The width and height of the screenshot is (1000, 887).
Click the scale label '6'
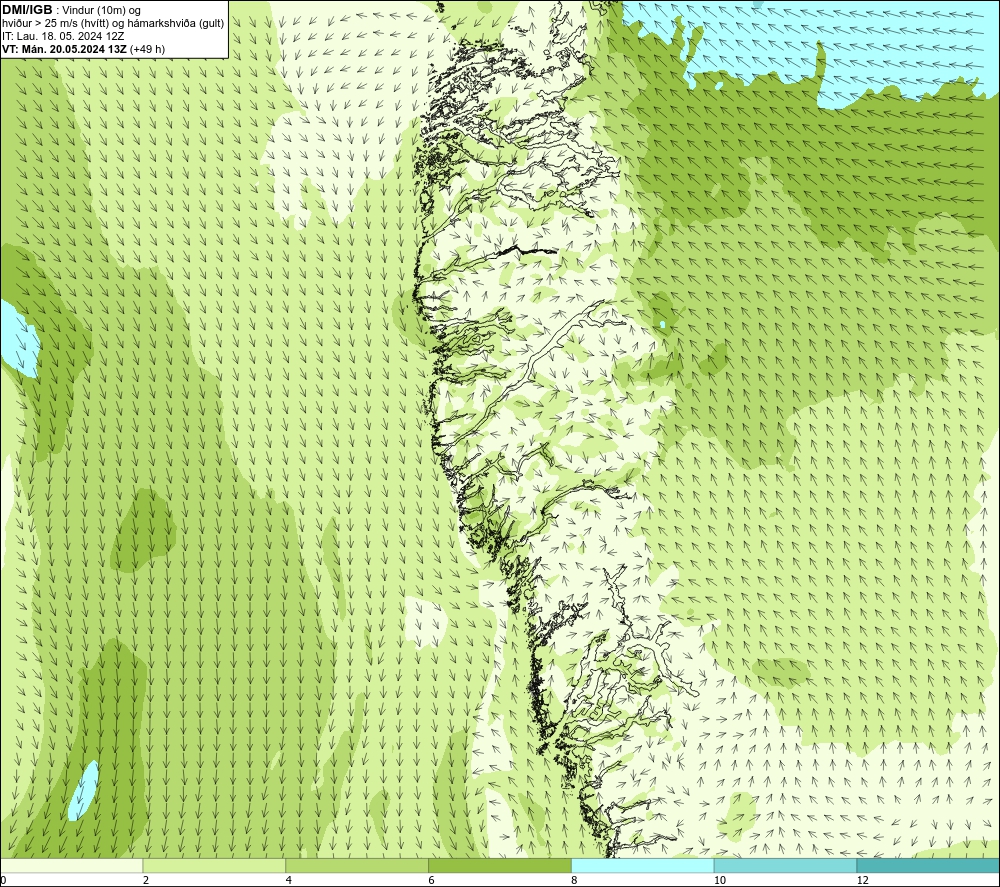pyautogui.click(x=432, y=880)
